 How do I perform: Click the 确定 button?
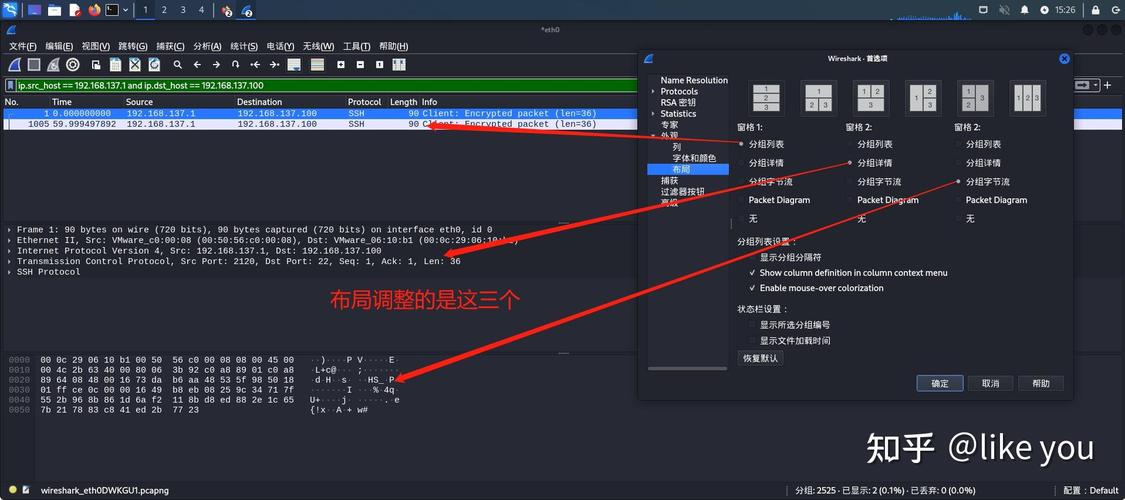pos(939,383)
